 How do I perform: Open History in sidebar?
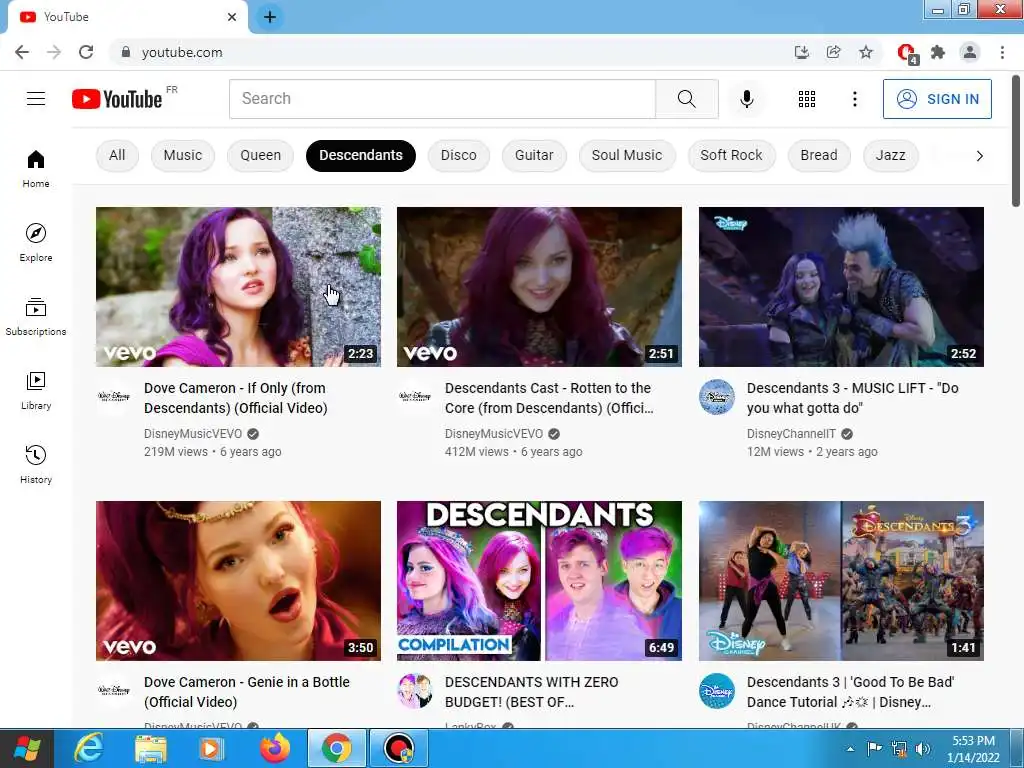pos(36,464)
